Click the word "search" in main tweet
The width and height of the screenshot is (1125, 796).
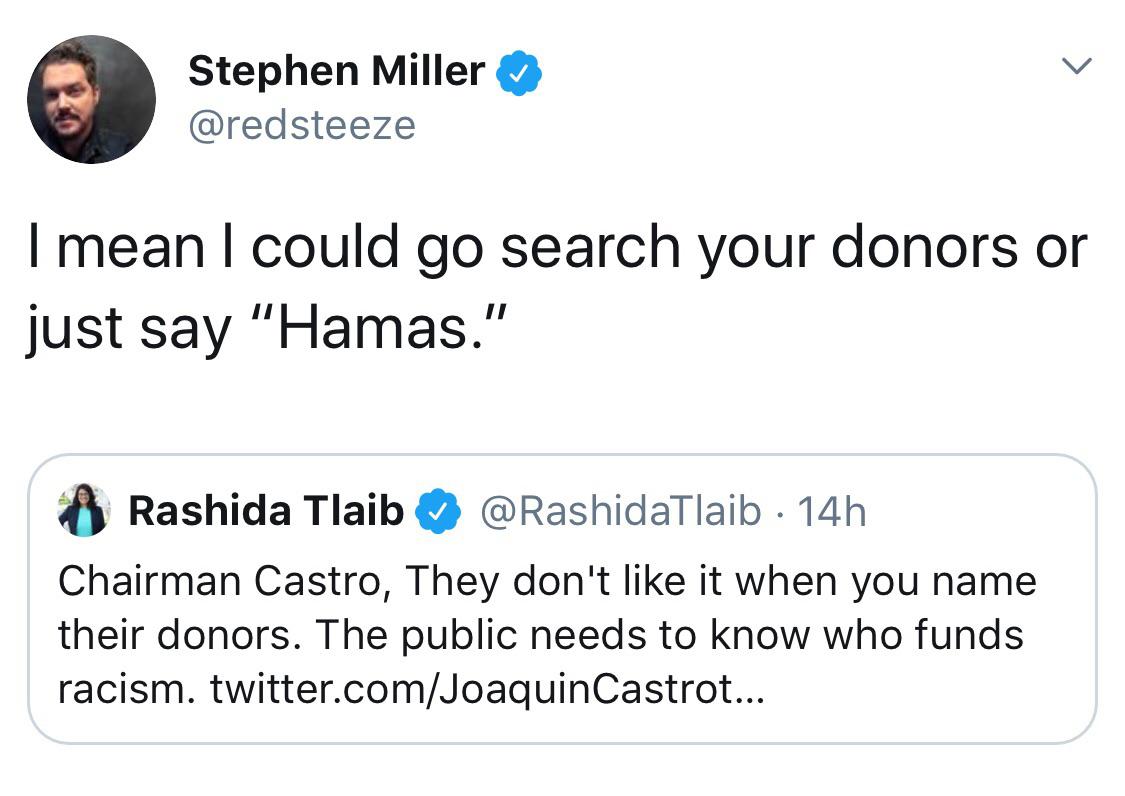click(x=590, y=248)
